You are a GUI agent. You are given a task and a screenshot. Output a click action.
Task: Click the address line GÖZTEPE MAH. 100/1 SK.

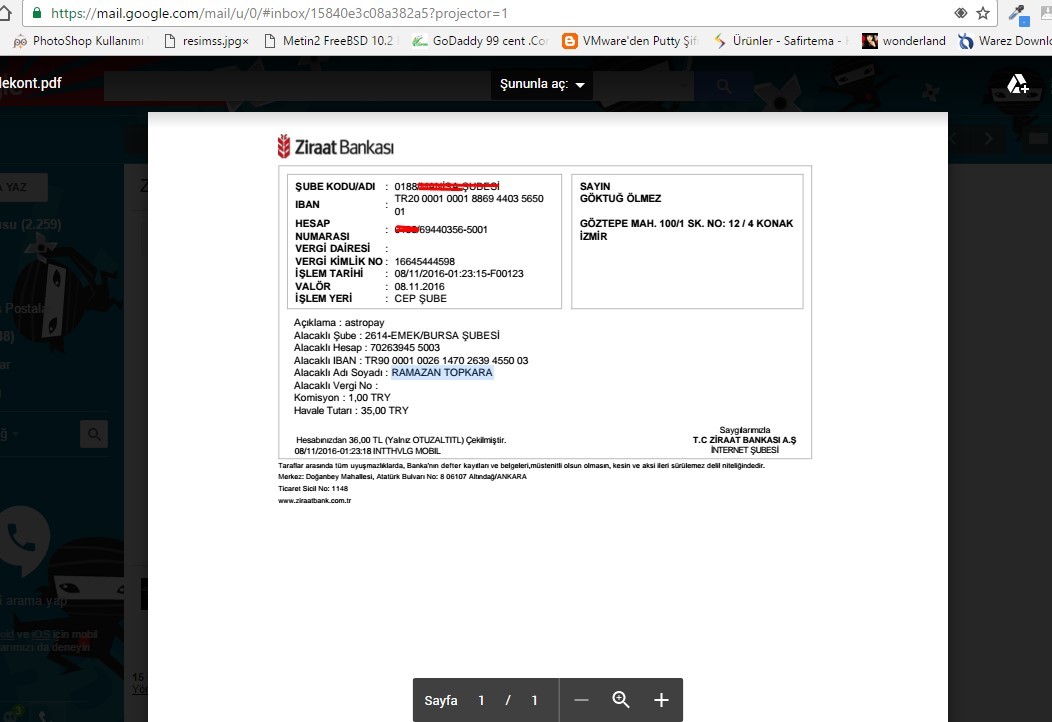tap(686, 223)
